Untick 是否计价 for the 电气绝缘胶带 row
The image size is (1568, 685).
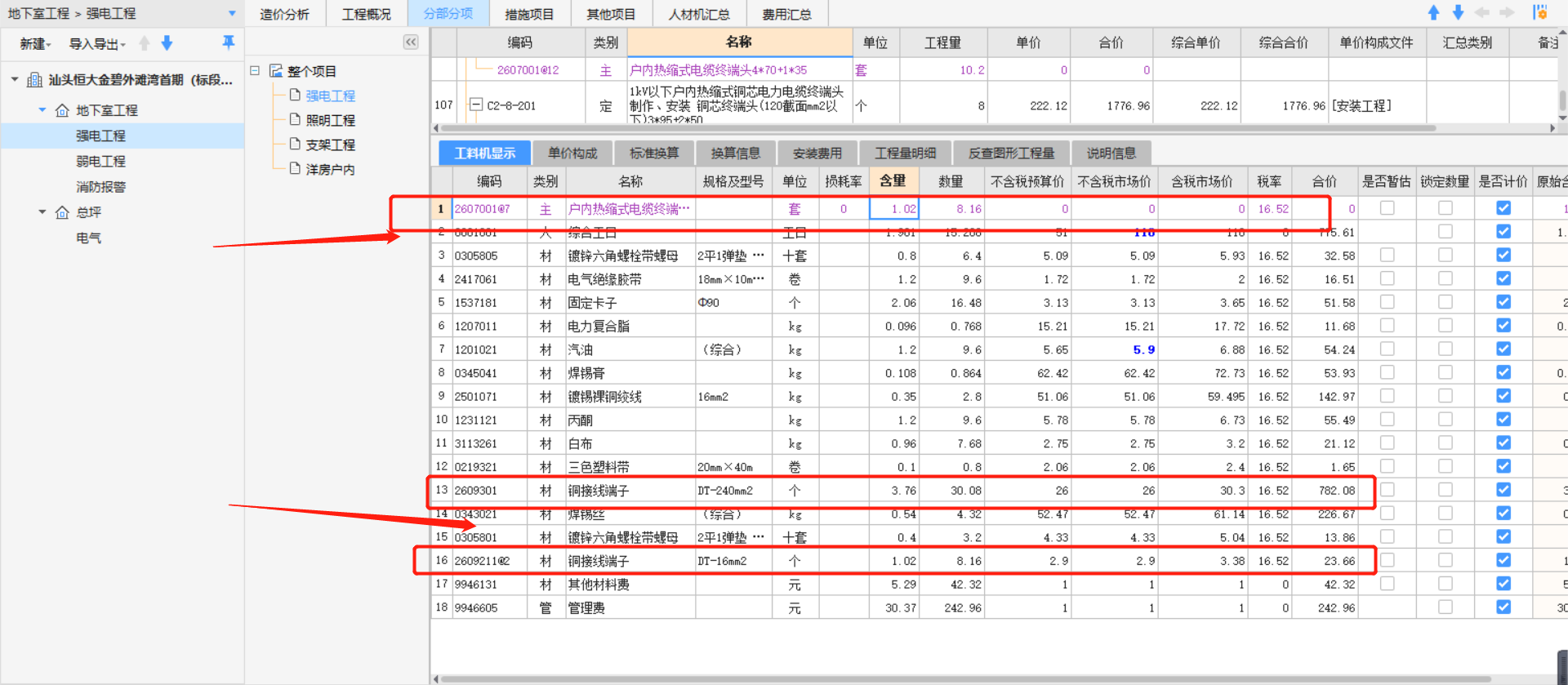(x=1503, y=278)
